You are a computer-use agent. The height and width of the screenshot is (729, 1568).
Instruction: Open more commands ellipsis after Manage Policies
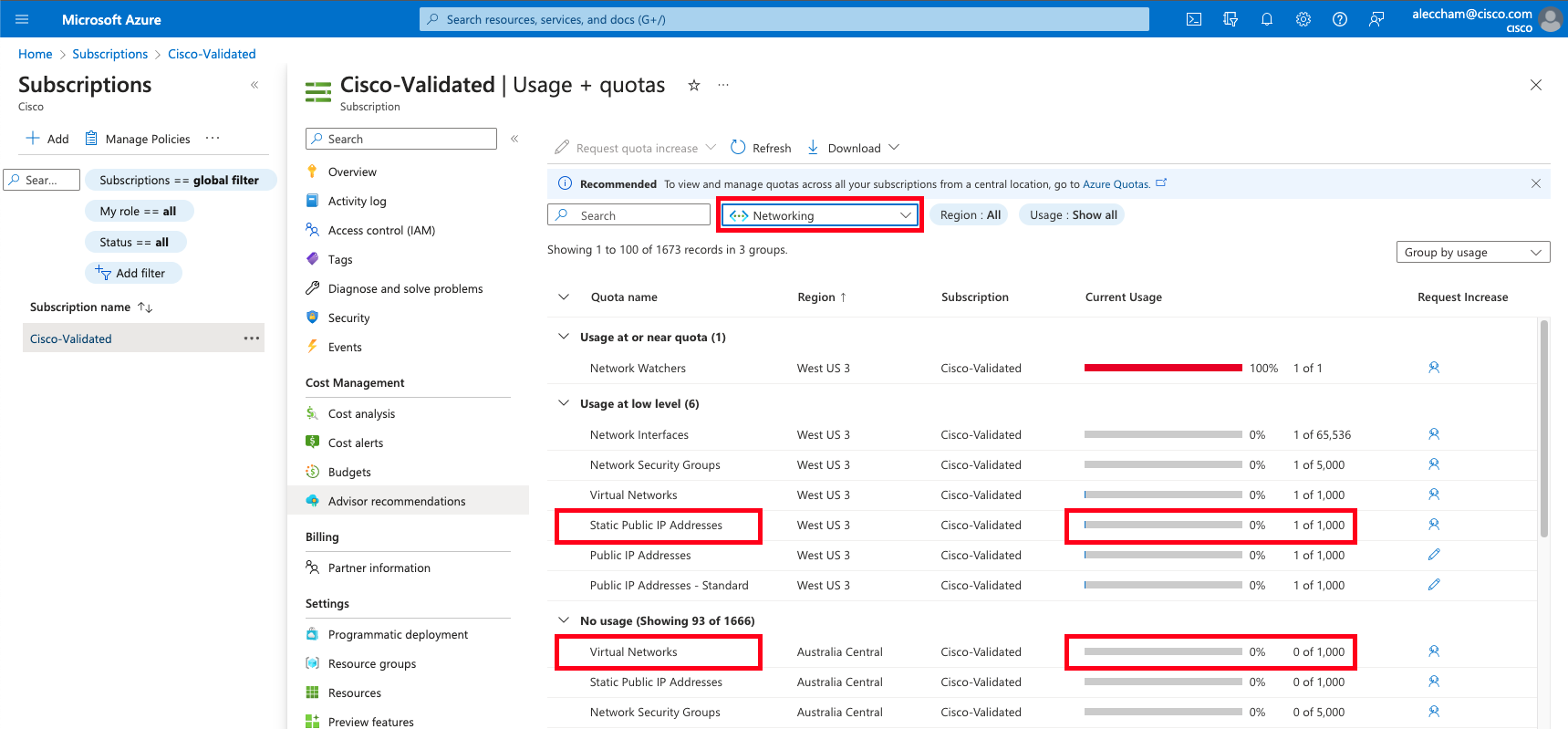213,138
